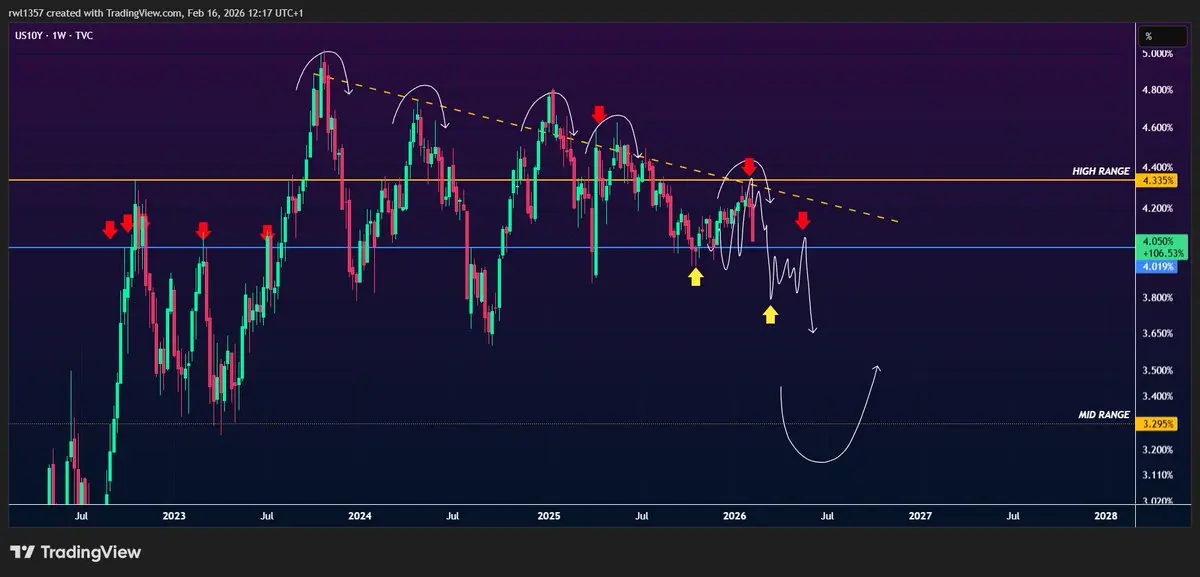Viewport: 1200px width, 577px height.
Task: Click the 3.500% price axis label
Action: pyautogui.click(x=1157, y=370)
